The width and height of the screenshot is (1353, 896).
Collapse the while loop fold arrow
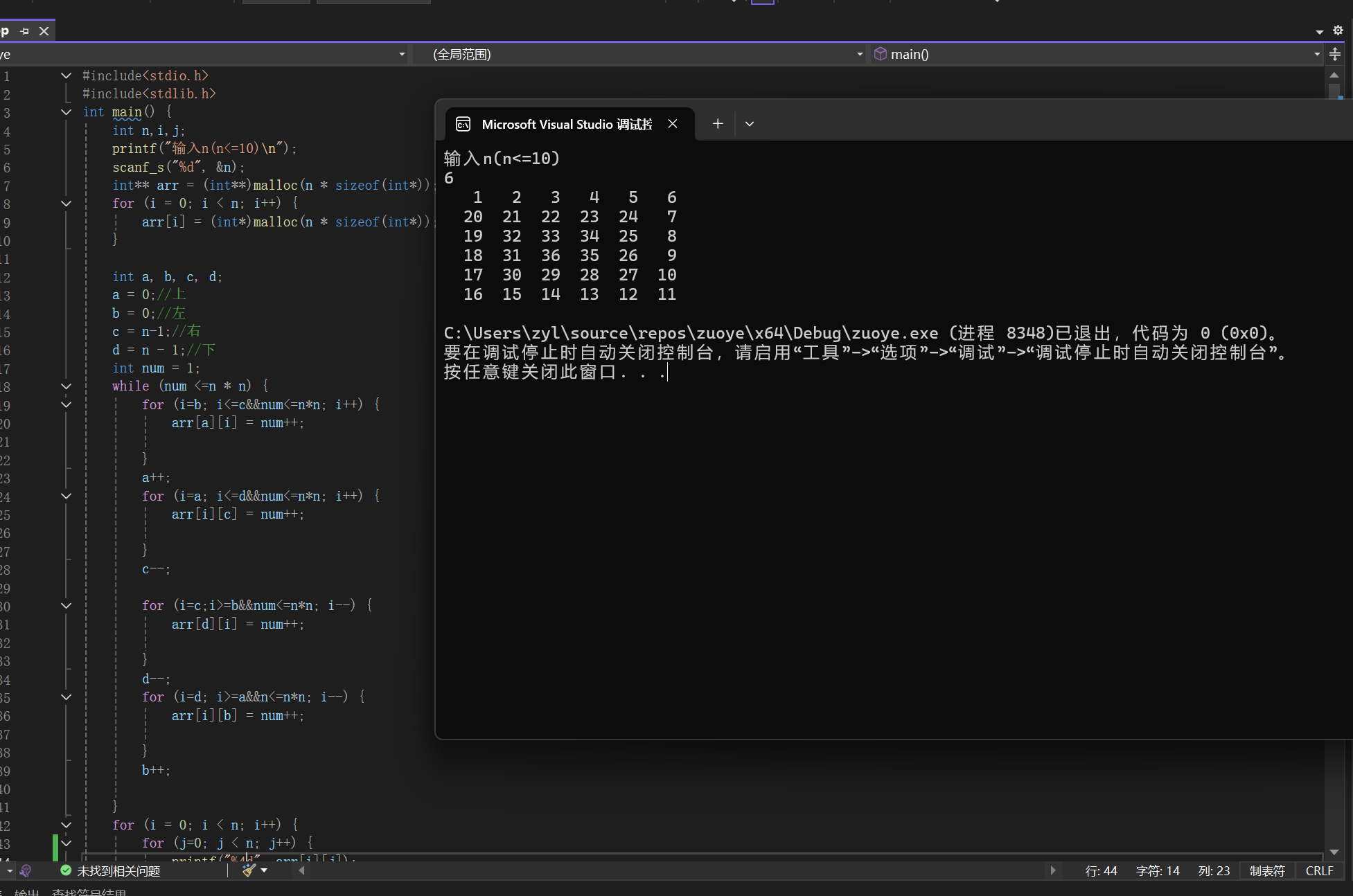coord(66,386)
